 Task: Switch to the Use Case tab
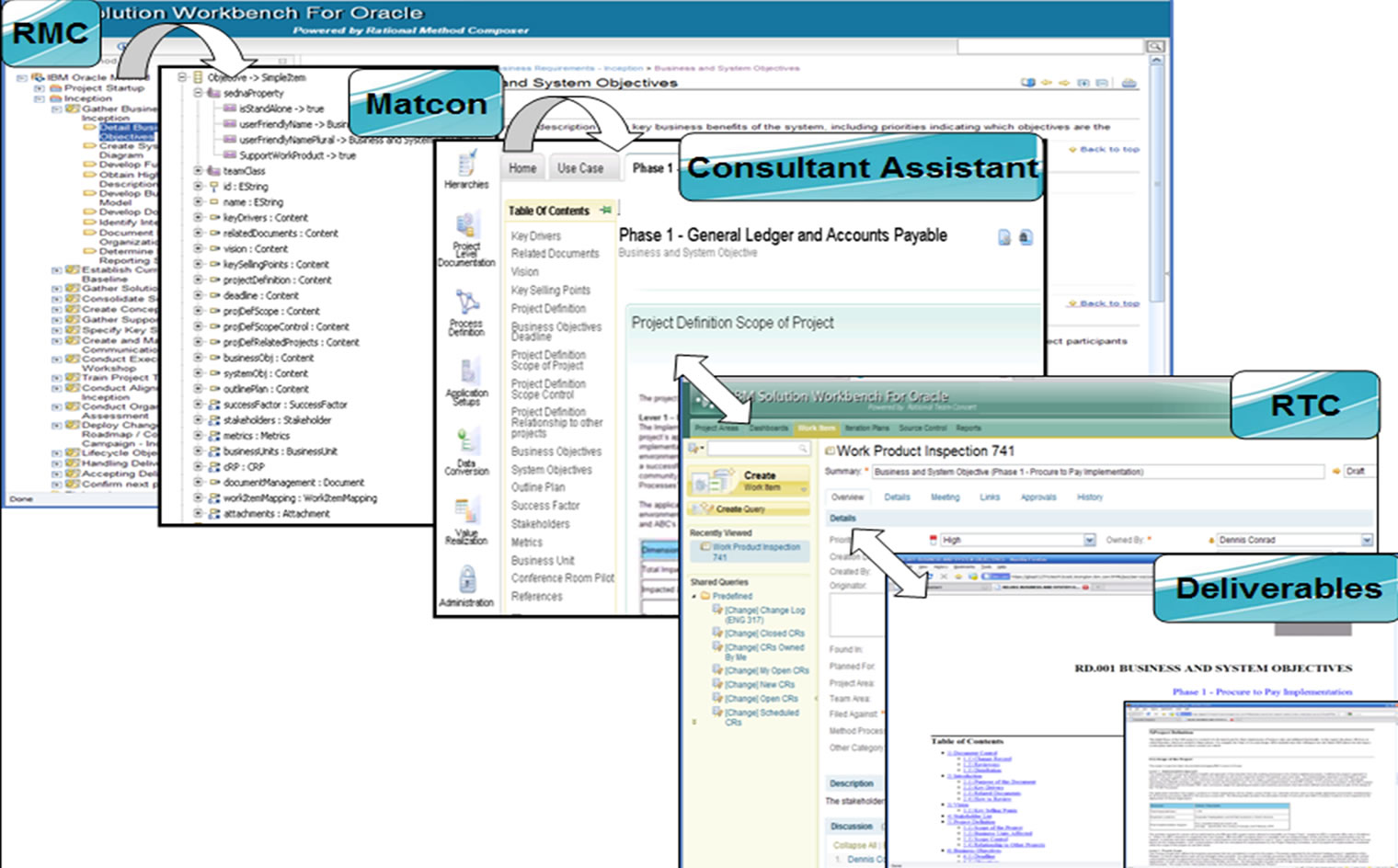tap(579, 168)
